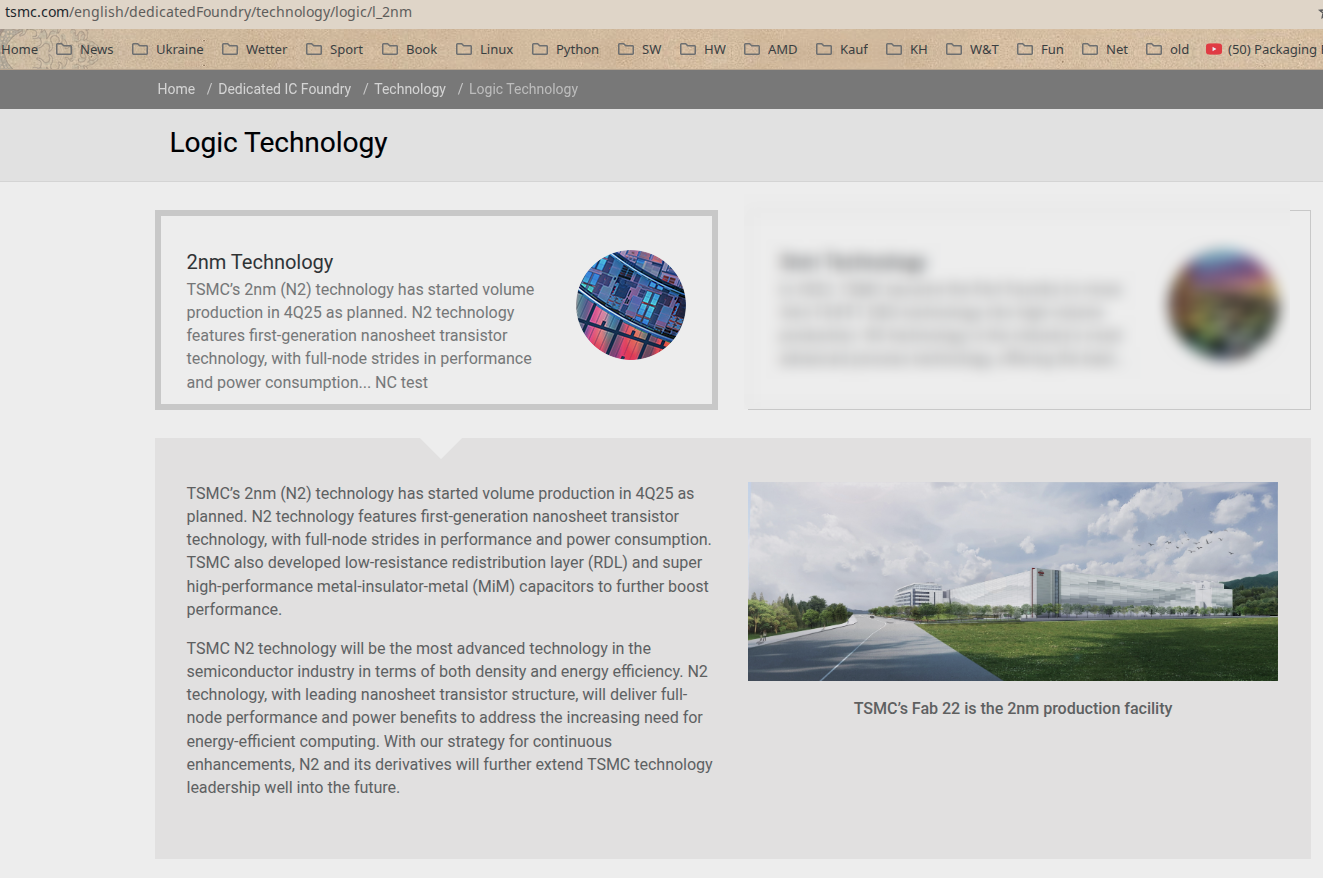
Task: Click the blurred circular thumbnail
Action: pos(1223,305)
